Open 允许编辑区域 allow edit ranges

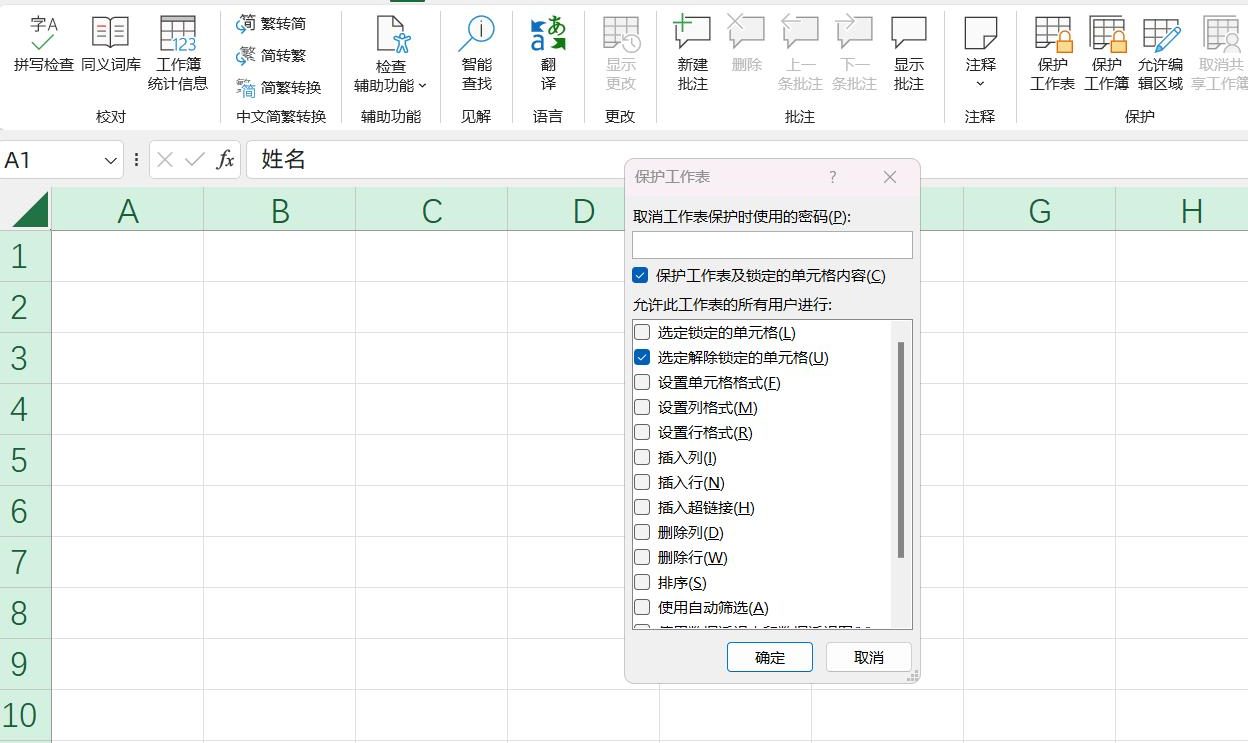coord(1160,53)
